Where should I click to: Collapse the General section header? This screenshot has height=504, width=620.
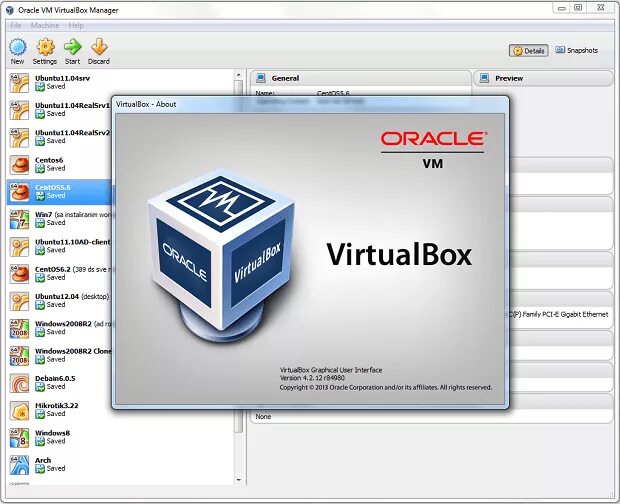pos(361,78)
